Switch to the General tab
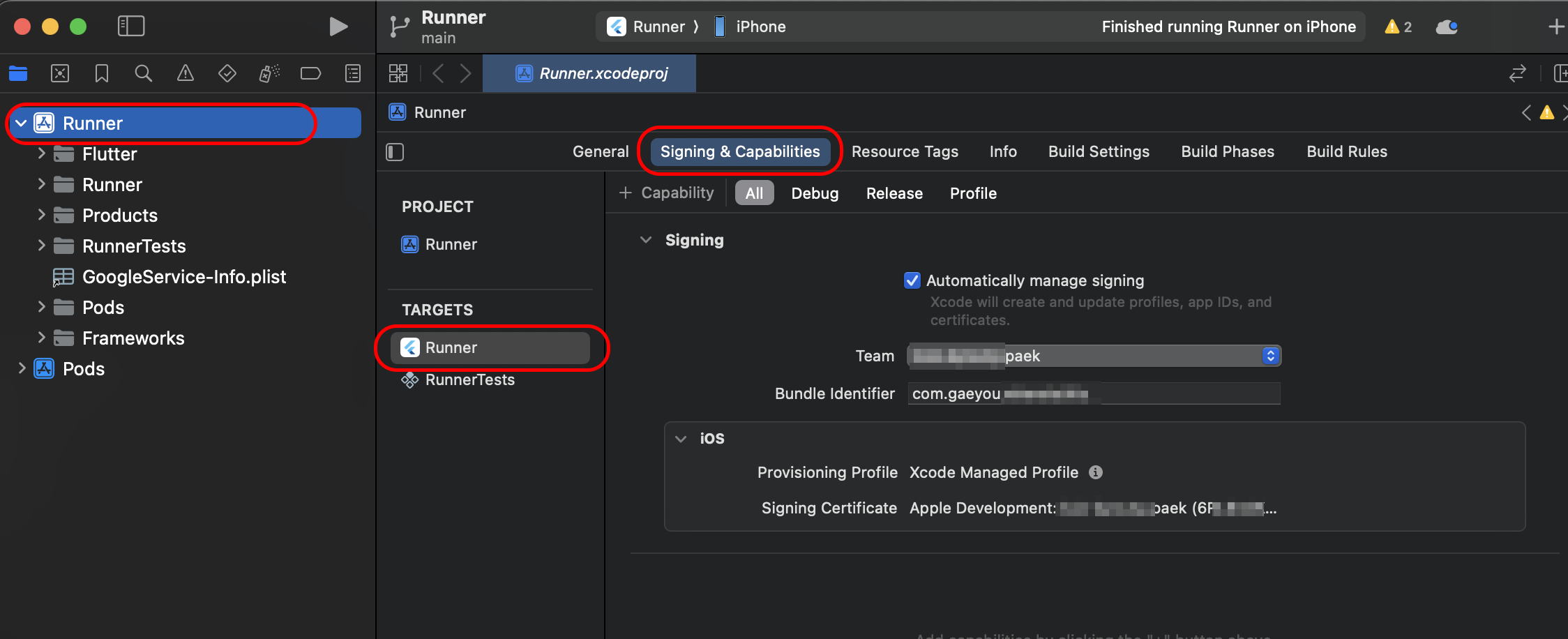The image size is (1568, 639). (x=601, y=151)
